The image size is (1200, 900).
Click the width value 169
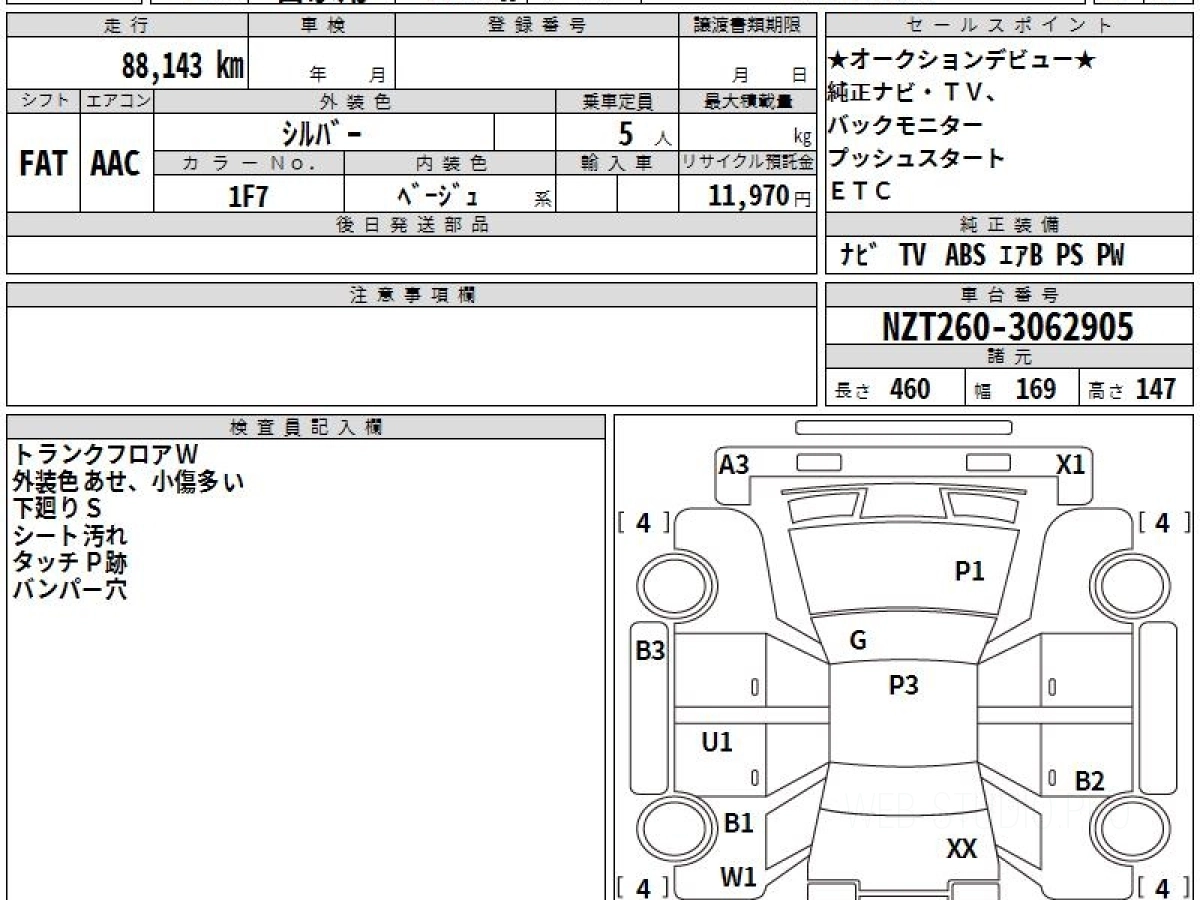1036,388
